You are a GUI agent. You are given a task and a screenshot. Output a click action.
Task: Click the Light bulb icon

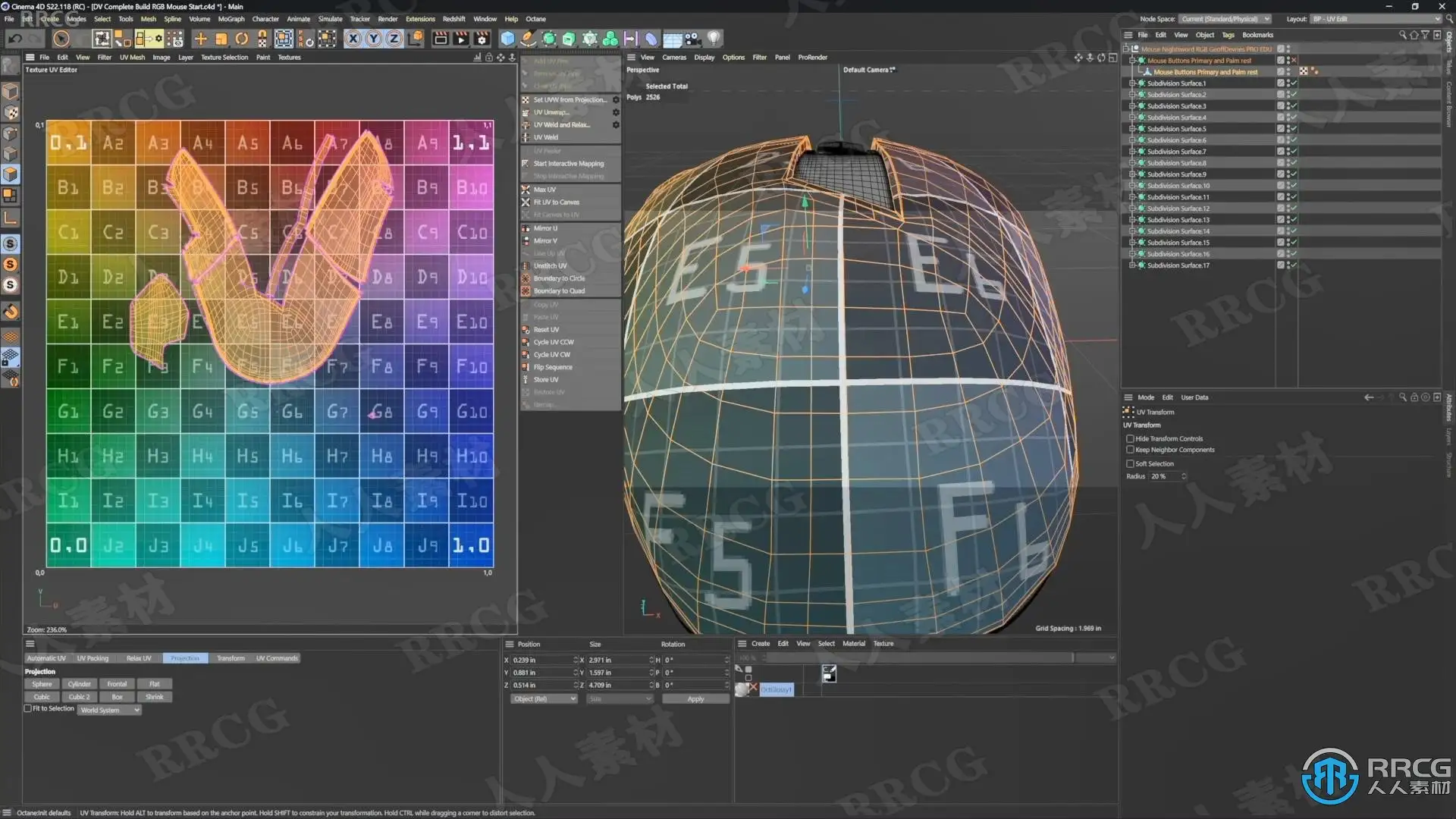tap(714, 38)
